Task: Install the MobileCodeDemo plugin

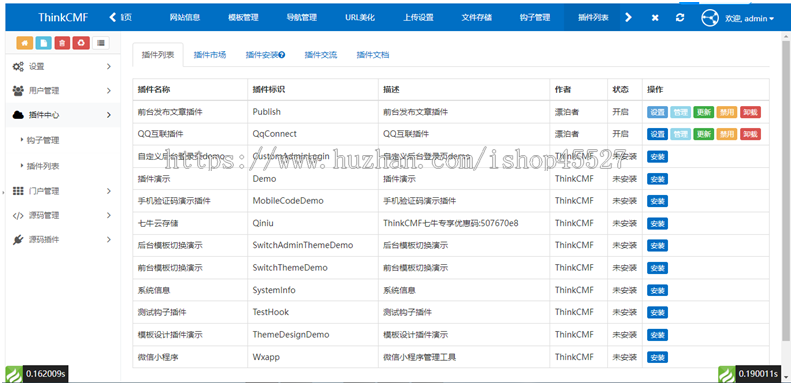Action: pos(657,201)
